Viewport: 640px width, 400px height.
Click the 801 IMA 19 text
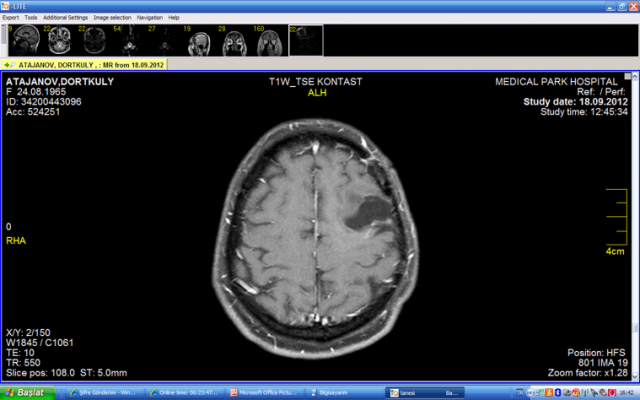click(603, 363)
